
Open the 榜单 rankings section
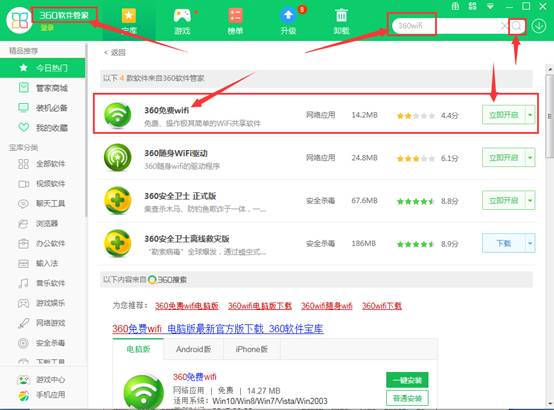[235, 21]
